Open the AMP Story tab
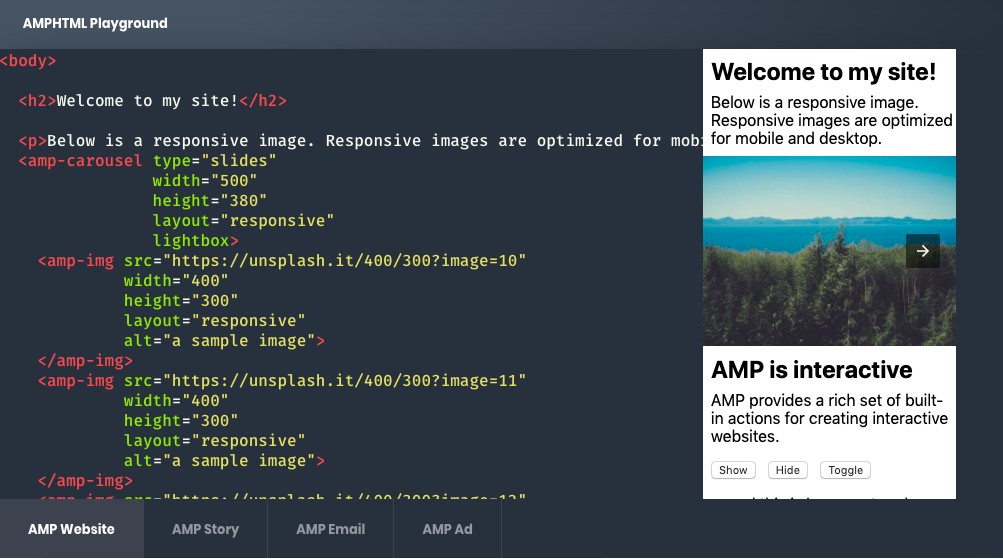1003x559 pixels. 205,529
